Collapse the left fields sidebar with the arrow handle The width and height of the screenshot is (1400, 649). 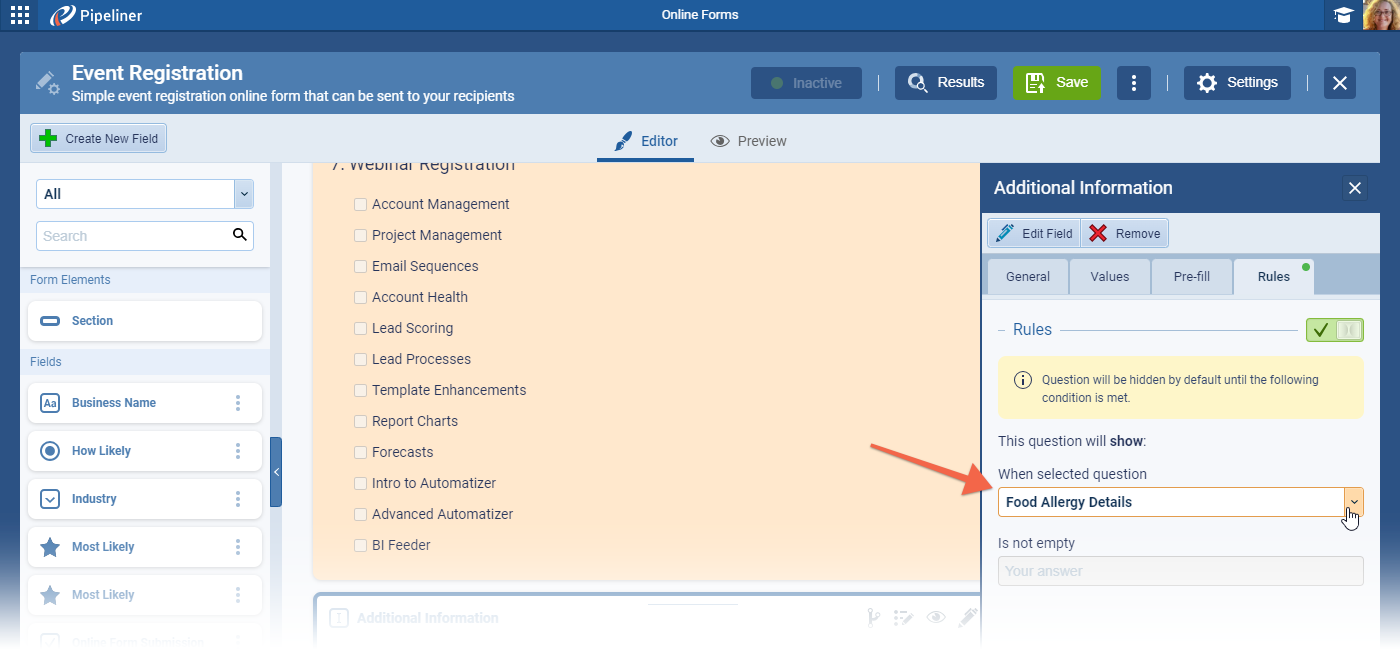[276, 472]
